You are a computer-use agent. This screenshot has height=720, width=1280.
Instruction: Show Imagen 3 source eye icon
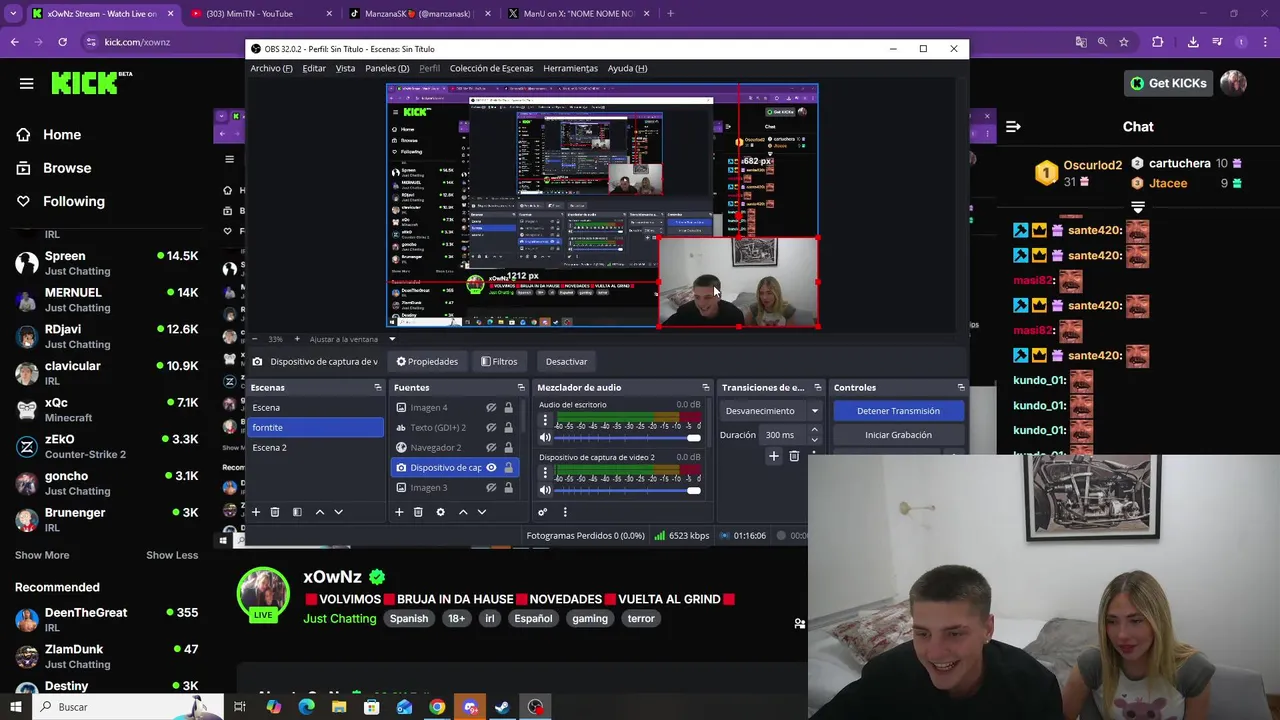(x=491, y=488)
